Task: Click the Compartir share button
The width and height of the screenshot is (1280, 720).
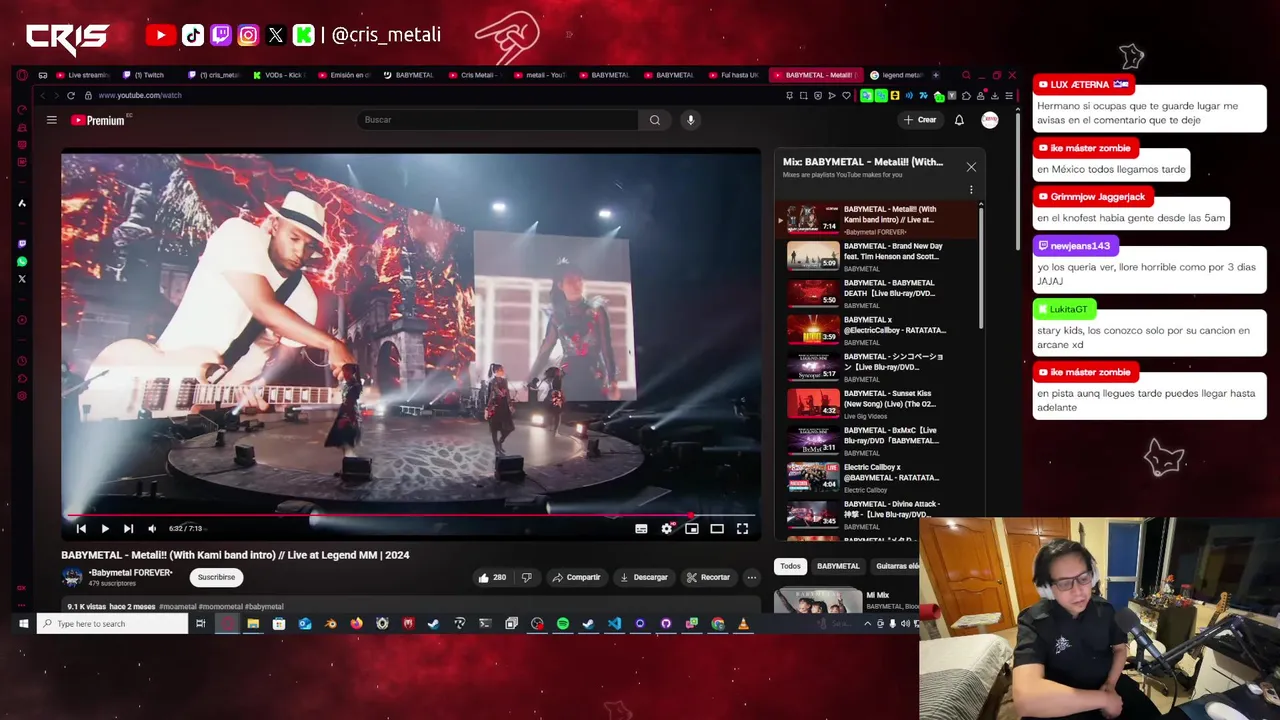Action: click(x=576, y=577)
